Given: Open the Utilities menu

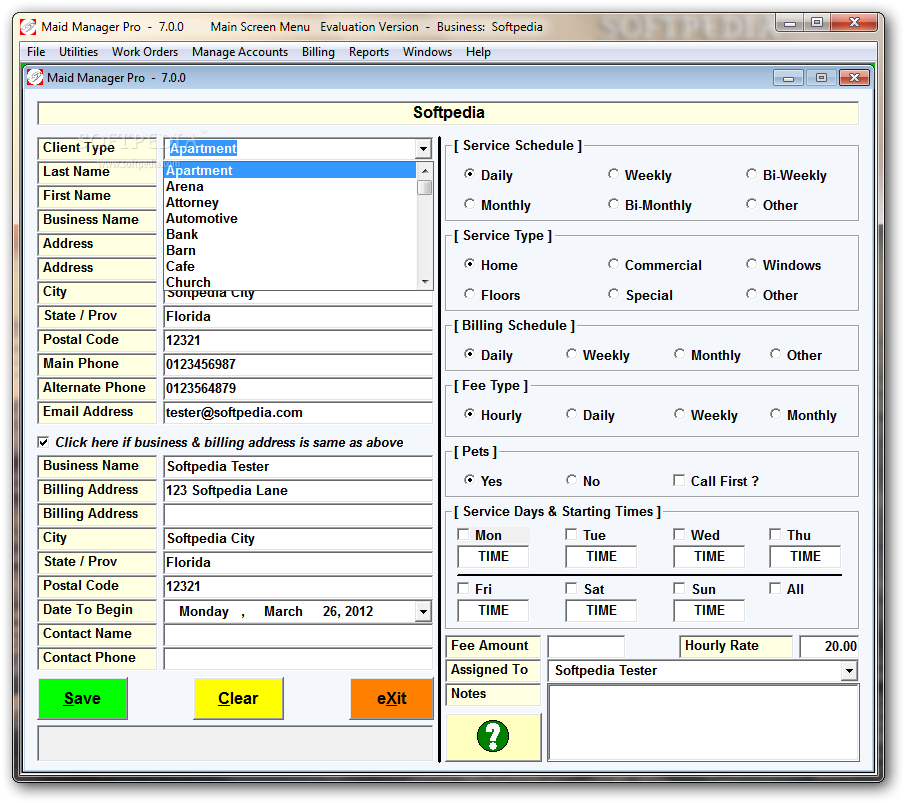Looking at the screenshot, I should pyautogui.click(x=78, y=52).
